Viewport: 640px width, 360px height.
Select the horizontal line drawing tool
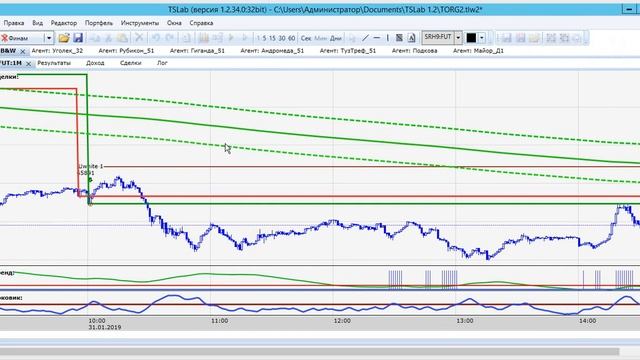[x=377, y=38]
